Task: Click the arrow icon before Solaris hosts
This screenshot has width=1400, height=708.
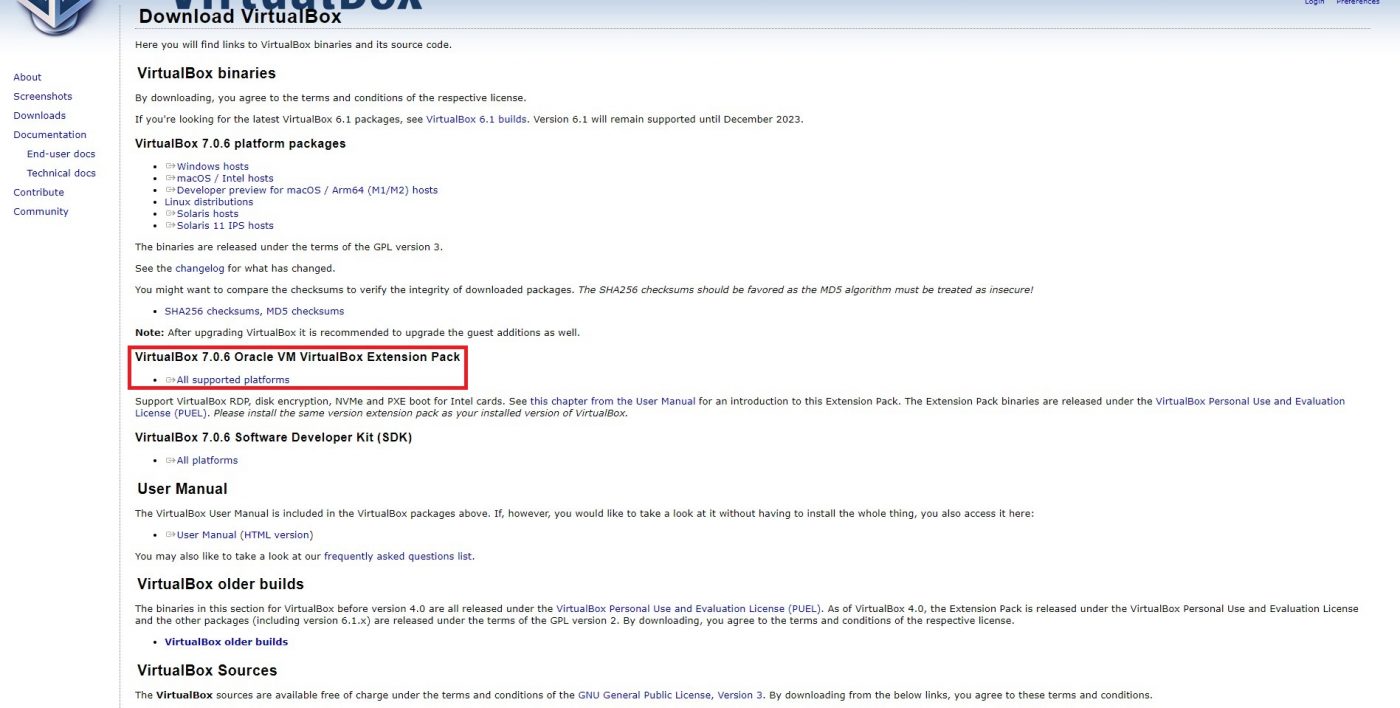Action: pos(170,214)
